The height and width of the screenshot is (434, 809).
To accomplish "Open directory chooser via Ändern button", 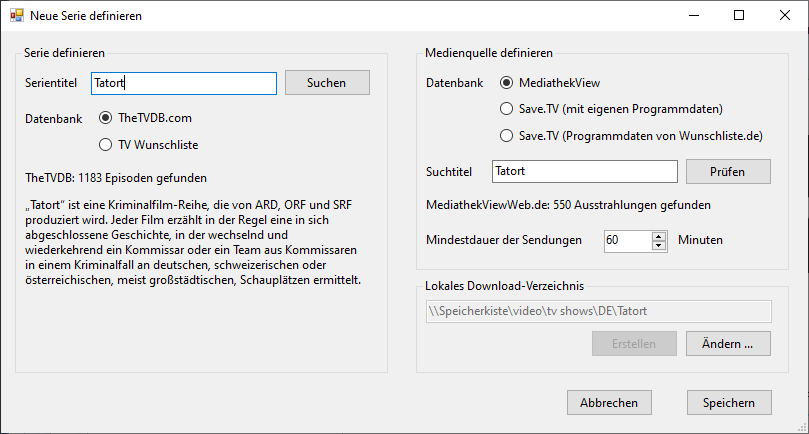I will click(728, 344).
